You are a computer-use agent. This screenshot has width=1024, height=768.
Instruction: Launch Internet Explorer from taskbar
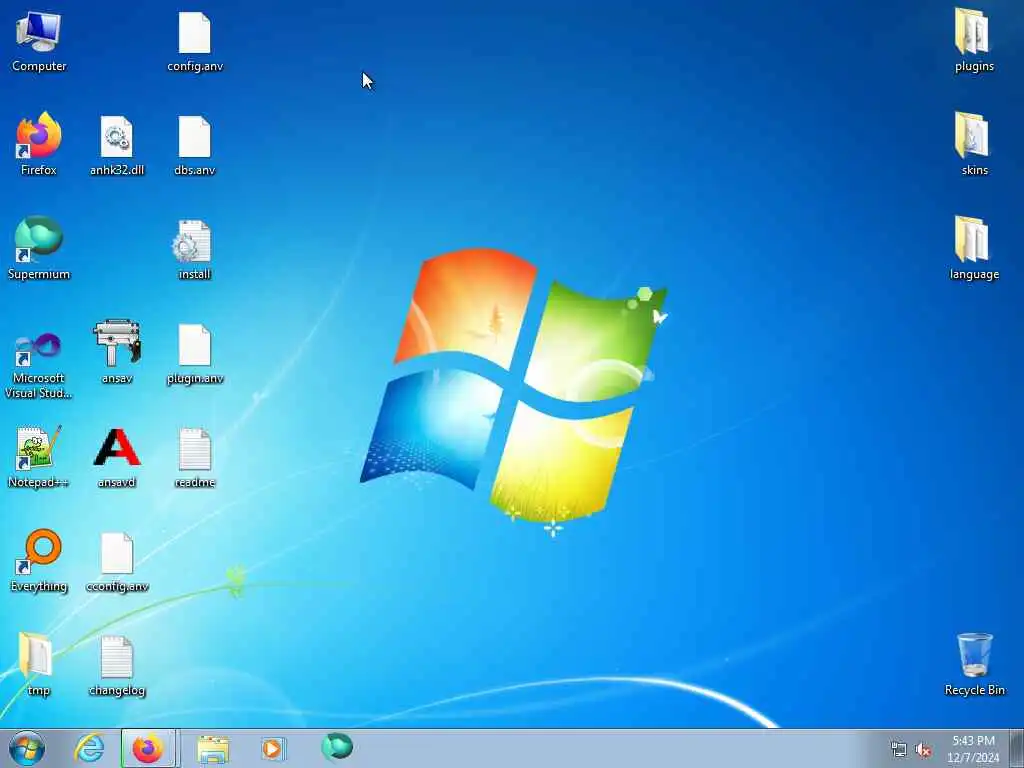pos(89,748)
